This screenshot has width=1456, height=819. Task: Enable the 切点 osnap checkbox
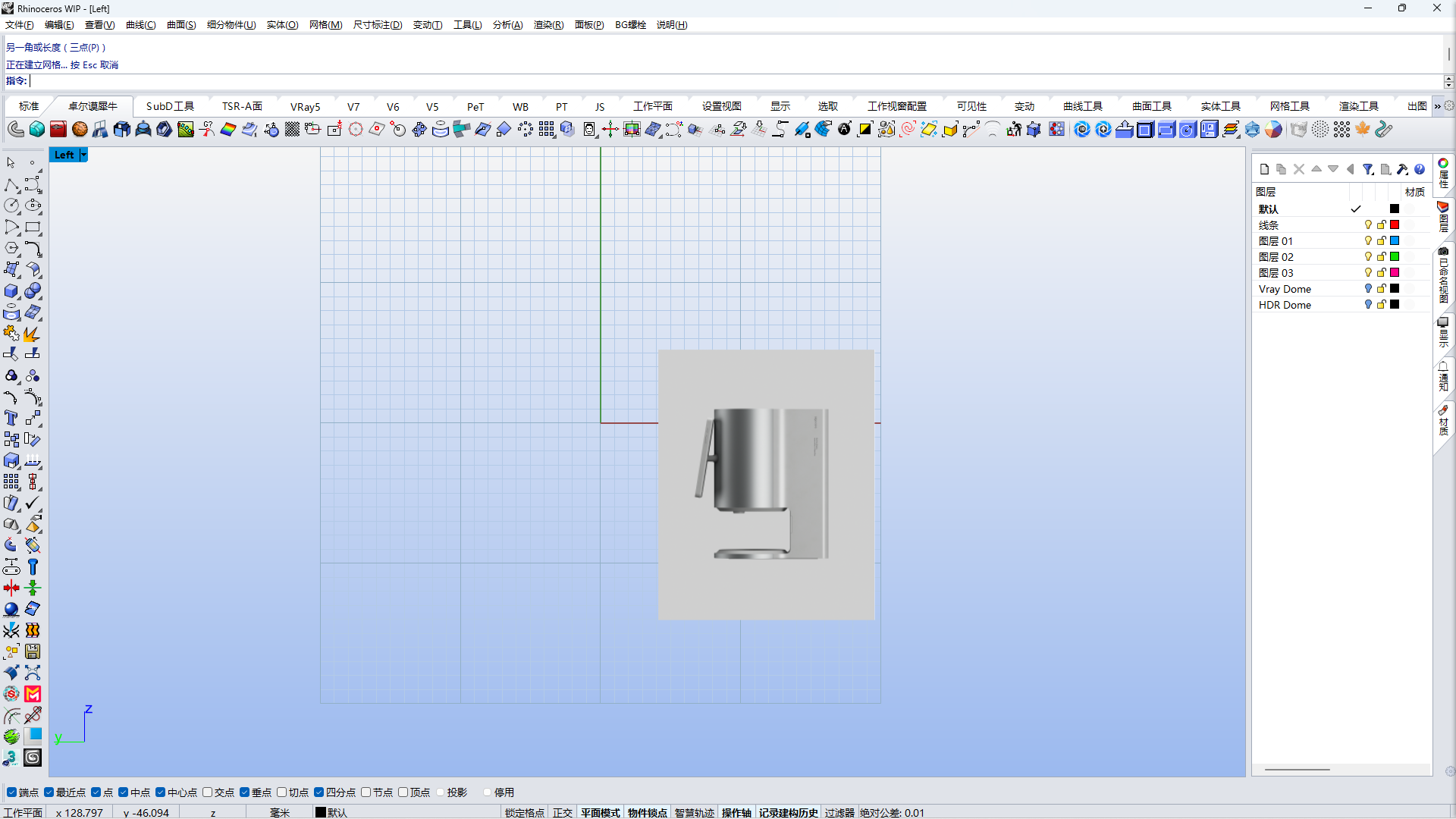[x=282, y=792]
